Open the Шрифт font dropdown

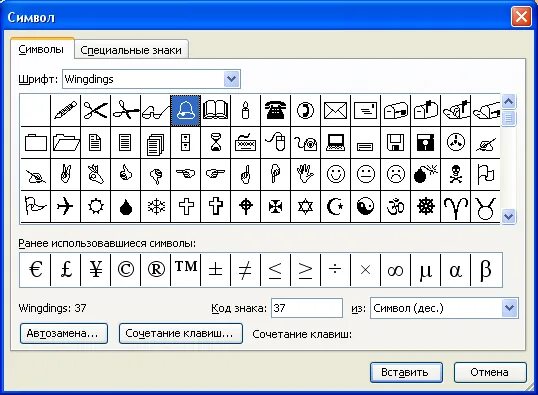click(232, 79)
